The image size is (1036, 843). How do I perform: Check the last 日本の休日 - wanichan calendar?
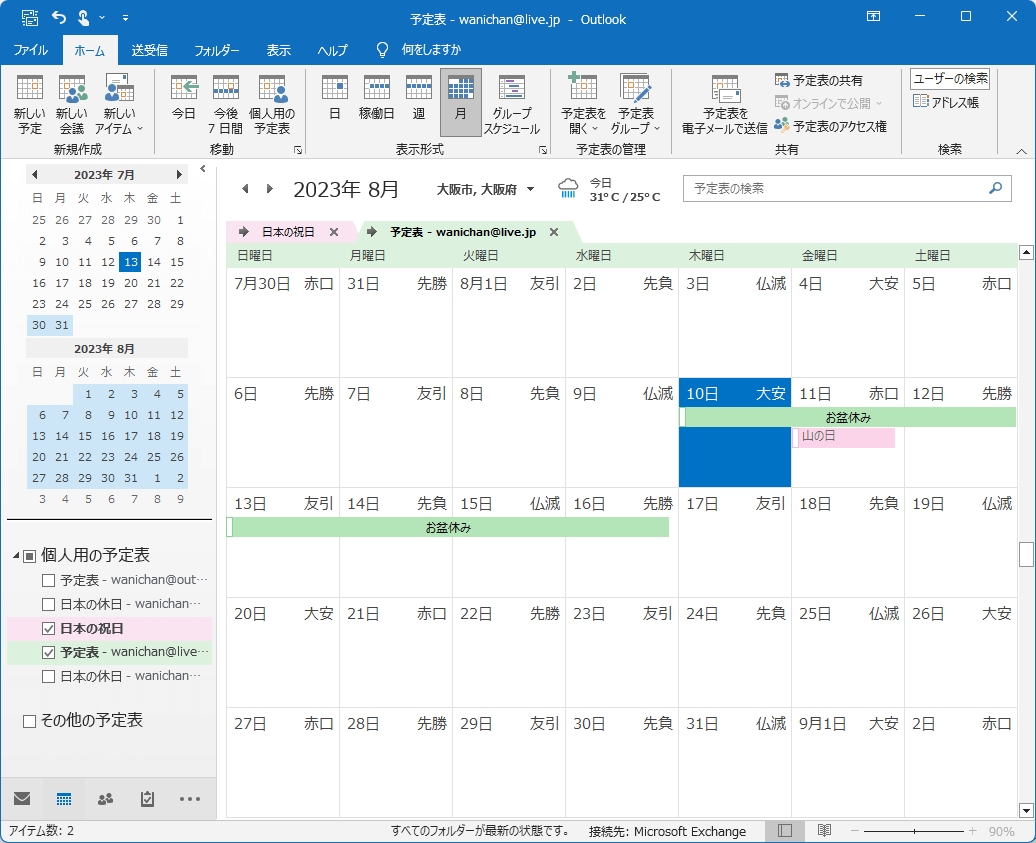48,677
